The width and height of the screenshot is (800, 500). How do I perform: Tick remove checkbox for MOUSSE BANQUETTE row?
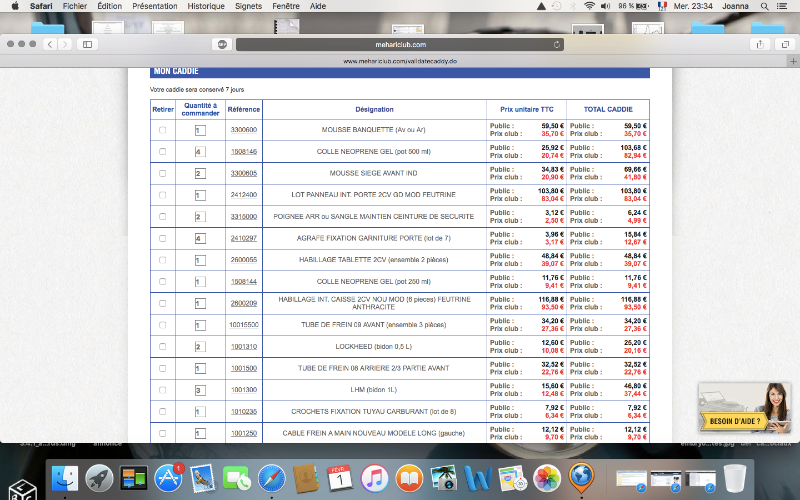click(x=162, y=130)
